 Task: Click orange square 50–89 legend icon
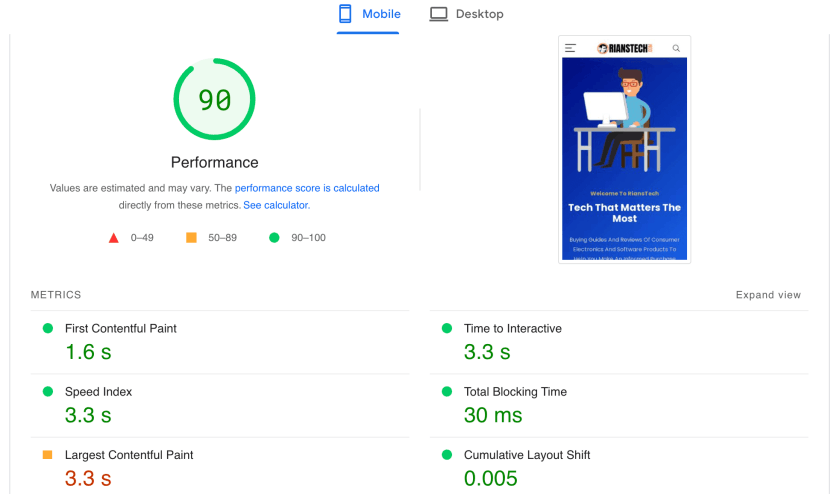191,237
